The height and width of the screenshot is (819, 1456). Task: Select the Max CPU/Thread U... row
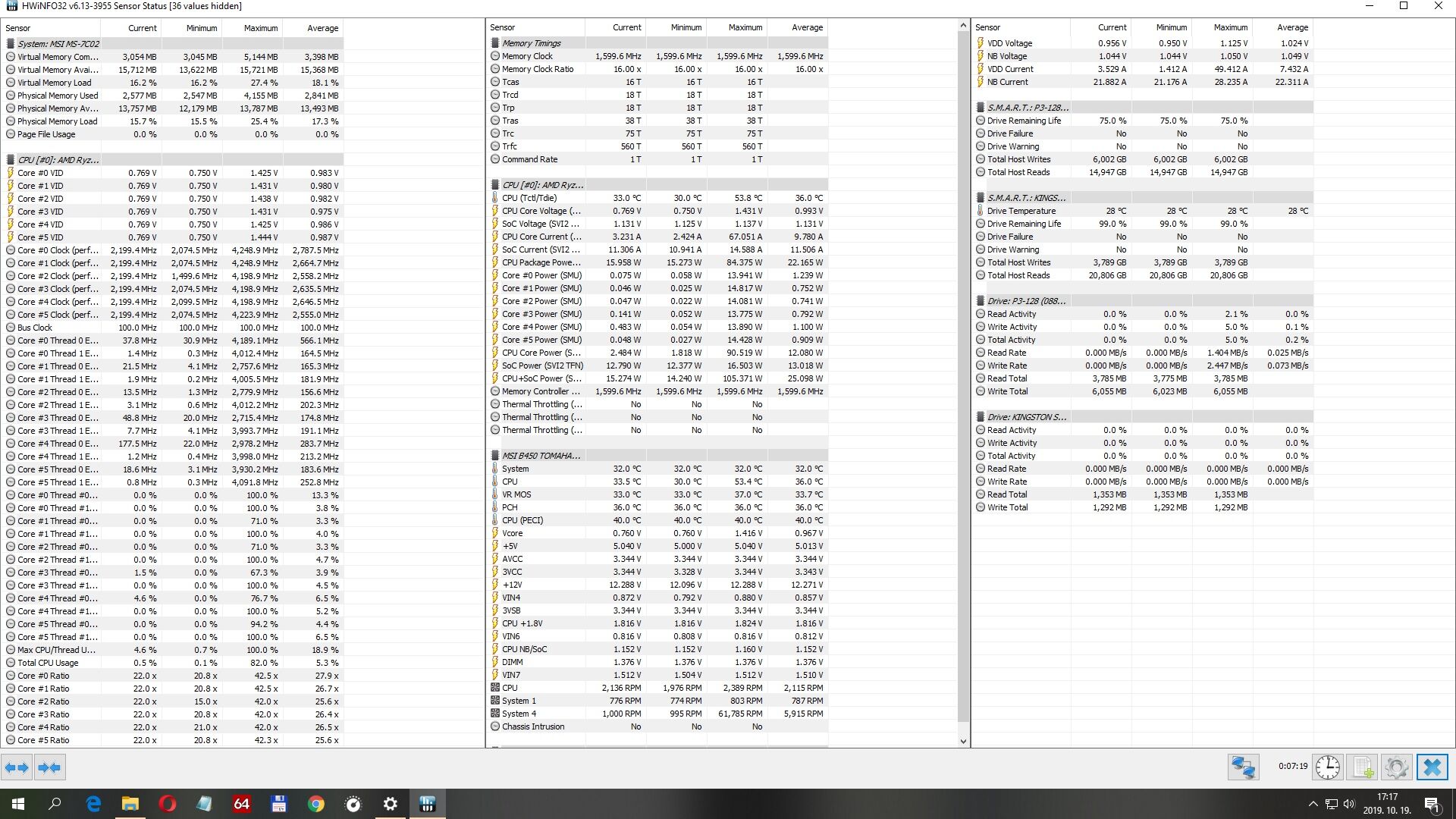click(x=173, y=650)
